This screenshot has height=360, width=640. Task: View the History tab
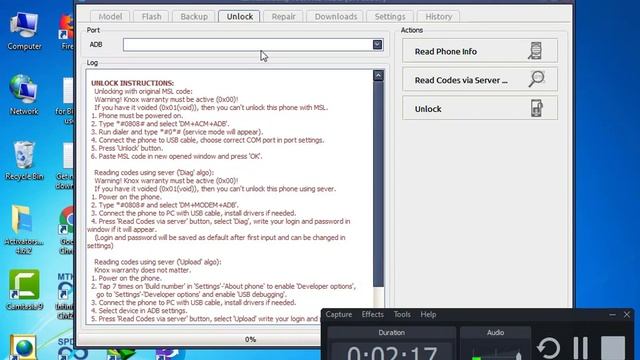point(439,16)
